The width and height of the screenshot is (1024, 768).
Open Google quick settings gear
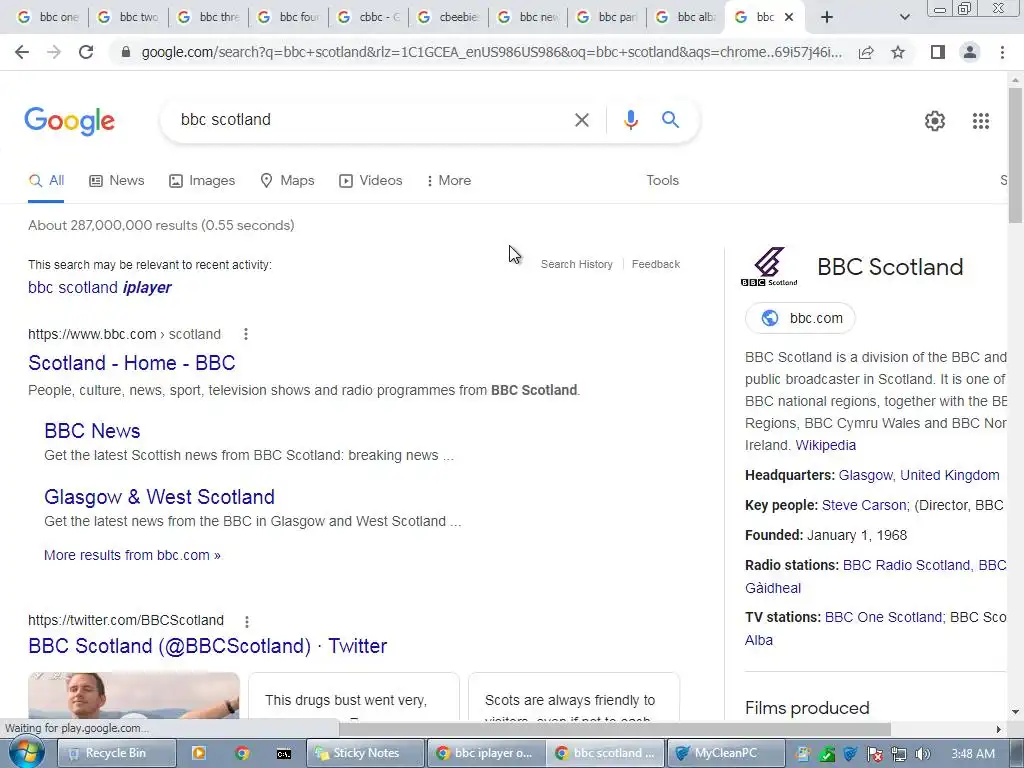pos(935,121)
